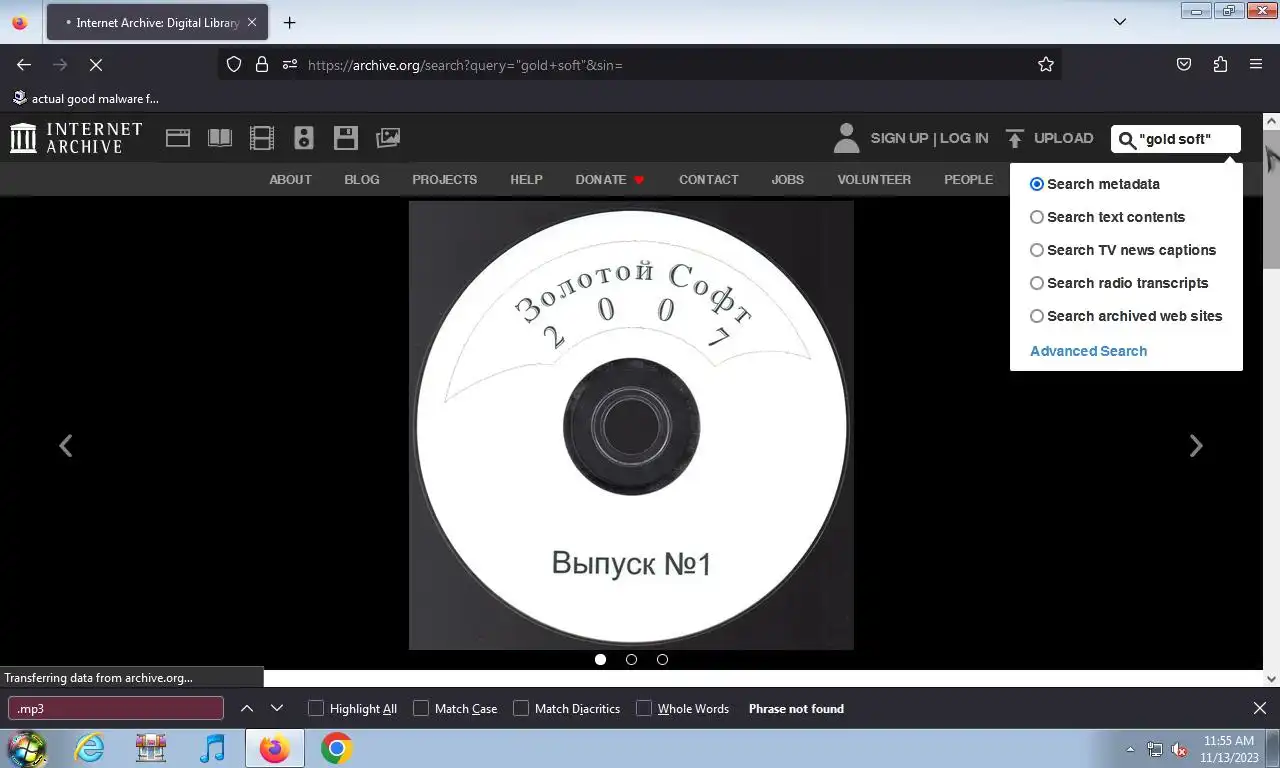Open Pocket save icon in toolbar
This screenshot has width=1280, height=768.
pos(1184,64)
